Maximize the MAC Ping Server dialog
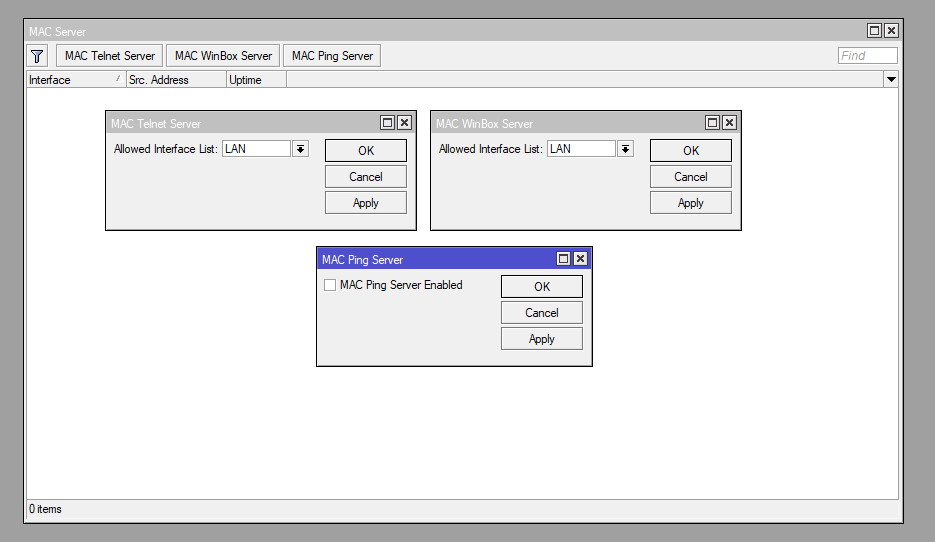Viewport: 935px width, 542px height. tap(564, 258)
